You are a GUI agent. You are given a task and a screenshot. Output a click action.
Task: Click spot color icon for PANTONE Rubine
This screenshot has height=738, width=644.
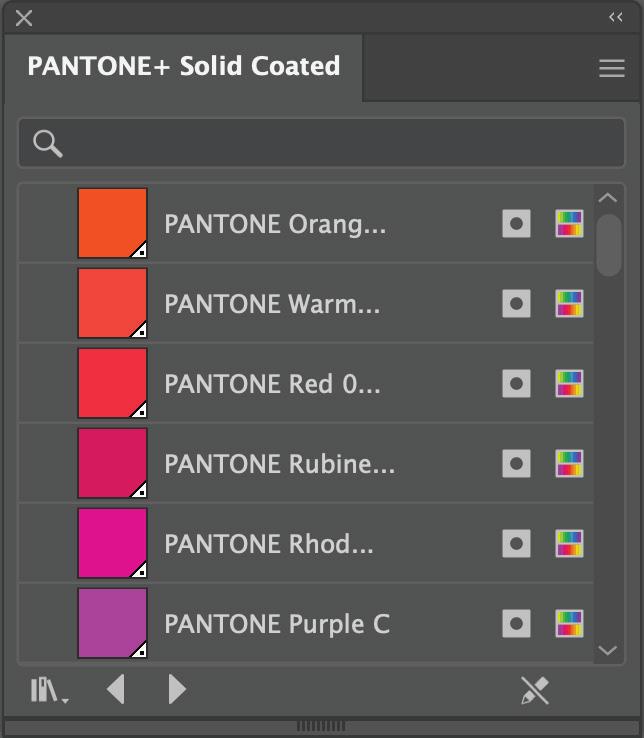point(516,464)
